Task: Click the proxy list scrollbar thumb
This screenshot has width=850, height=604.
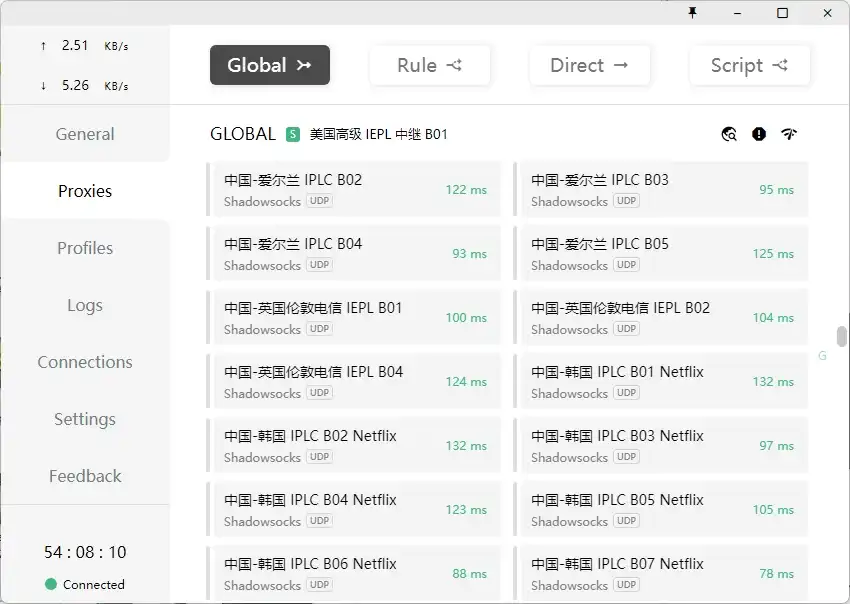Action: pyautogui.click(x=841, y=336)
